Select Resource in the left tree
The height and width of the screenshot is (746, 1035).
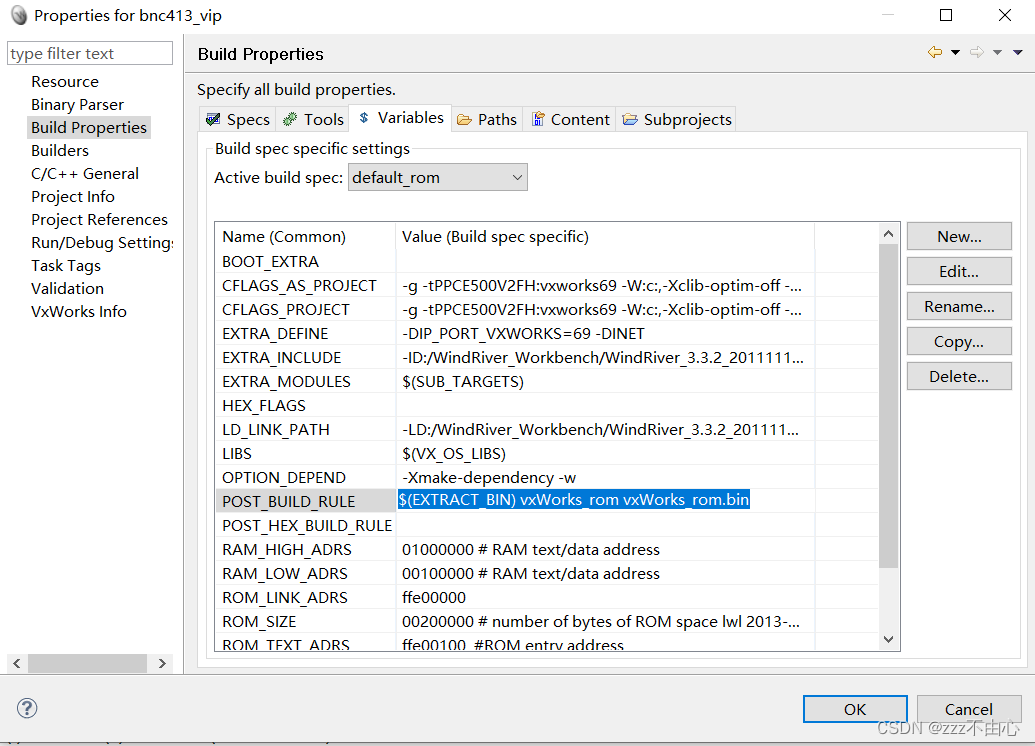65,82
